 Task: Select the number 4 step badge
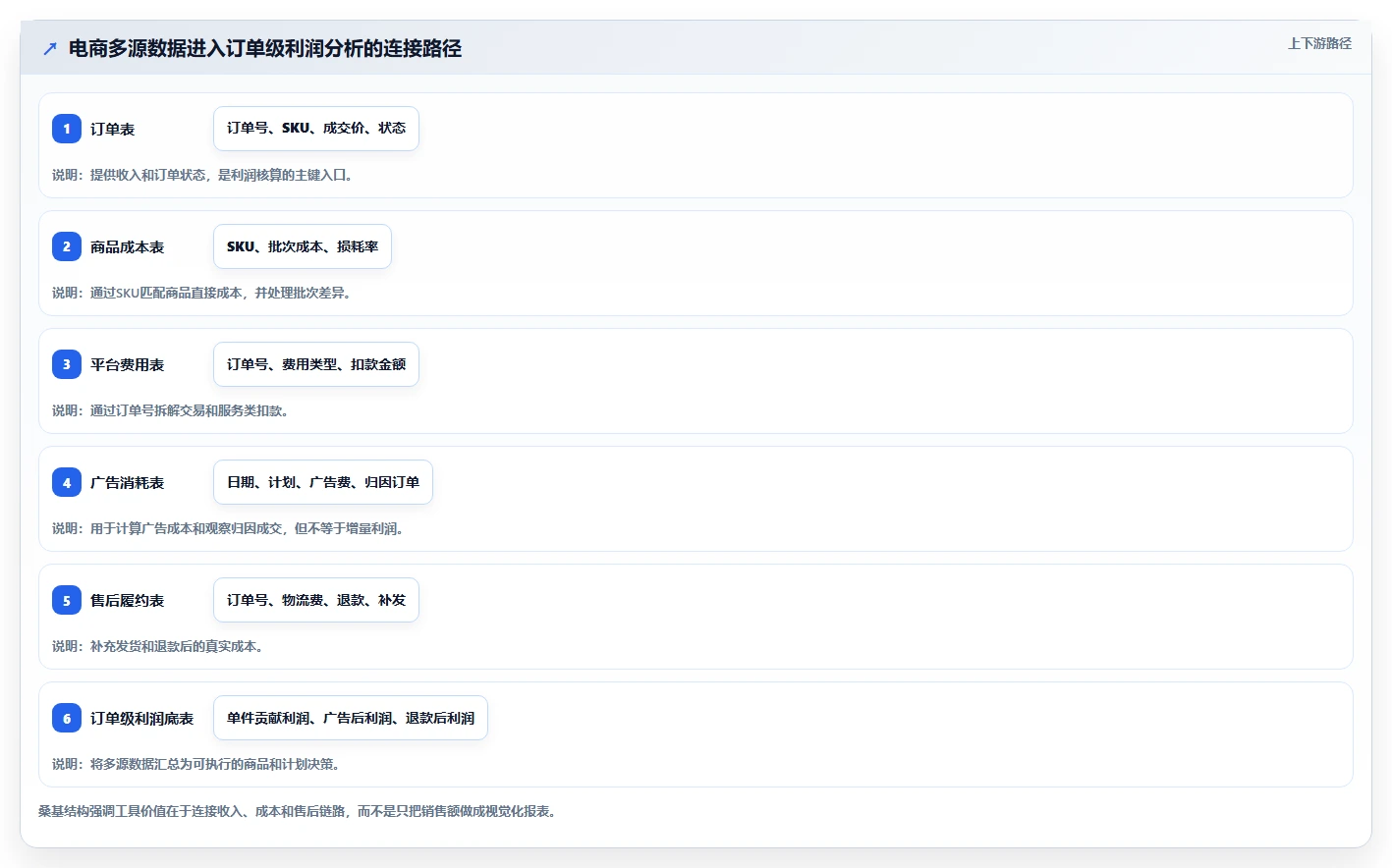[67, 482]
